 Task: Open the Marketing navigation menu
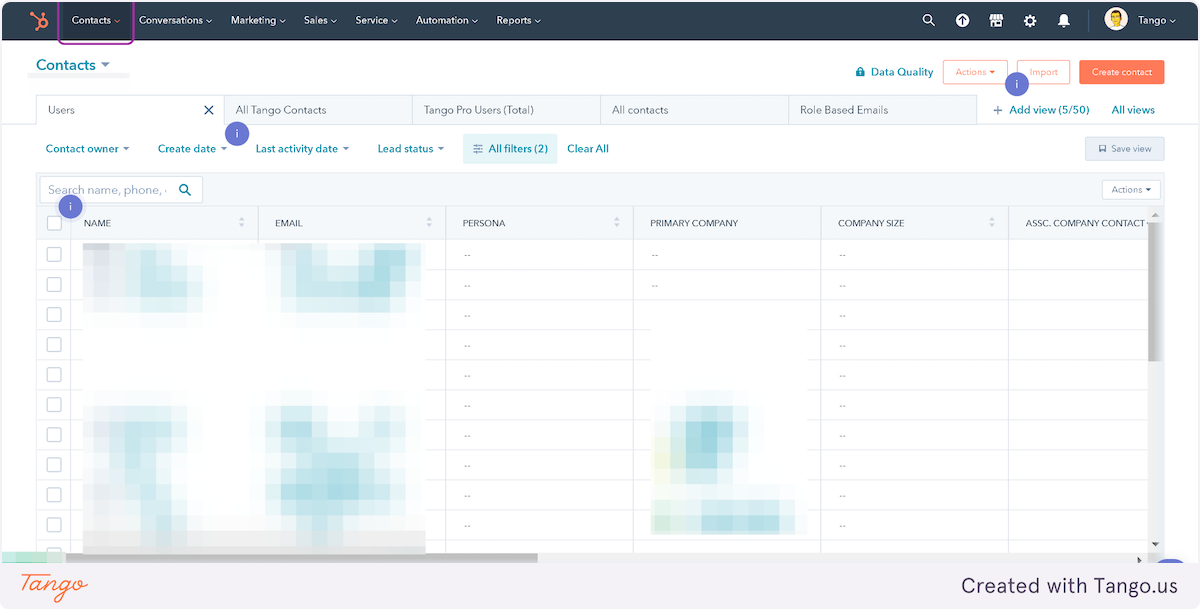[258, 20]
